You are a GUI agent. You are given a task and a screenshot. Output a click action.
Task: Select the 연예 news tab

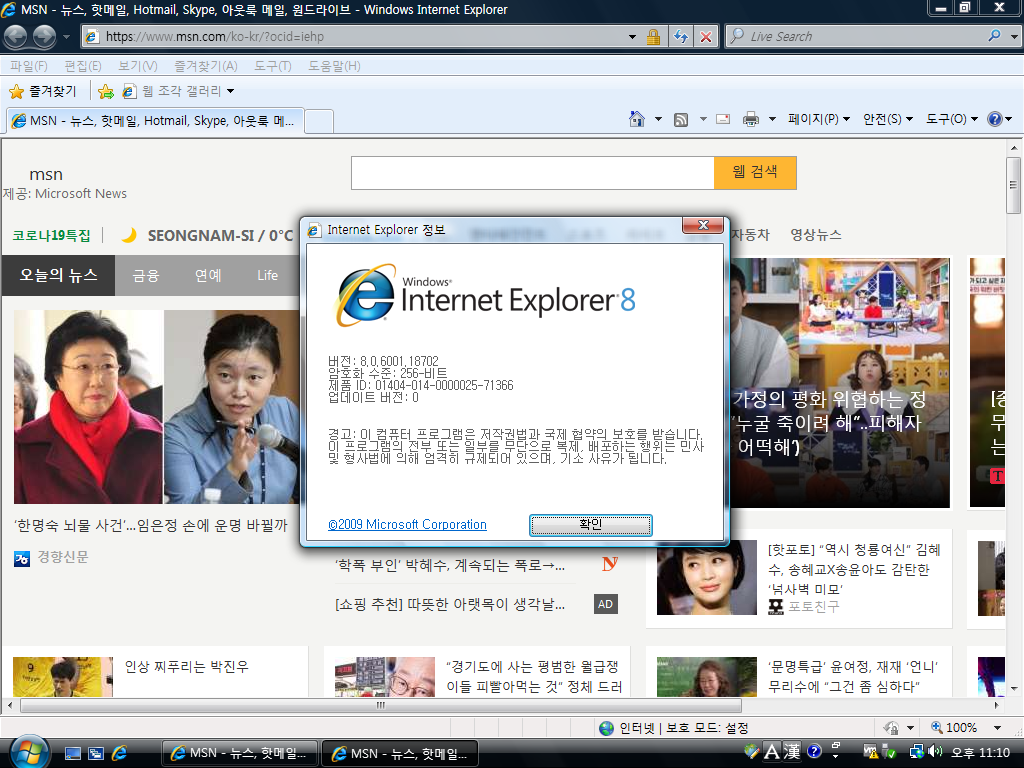(x=208, y=276)
